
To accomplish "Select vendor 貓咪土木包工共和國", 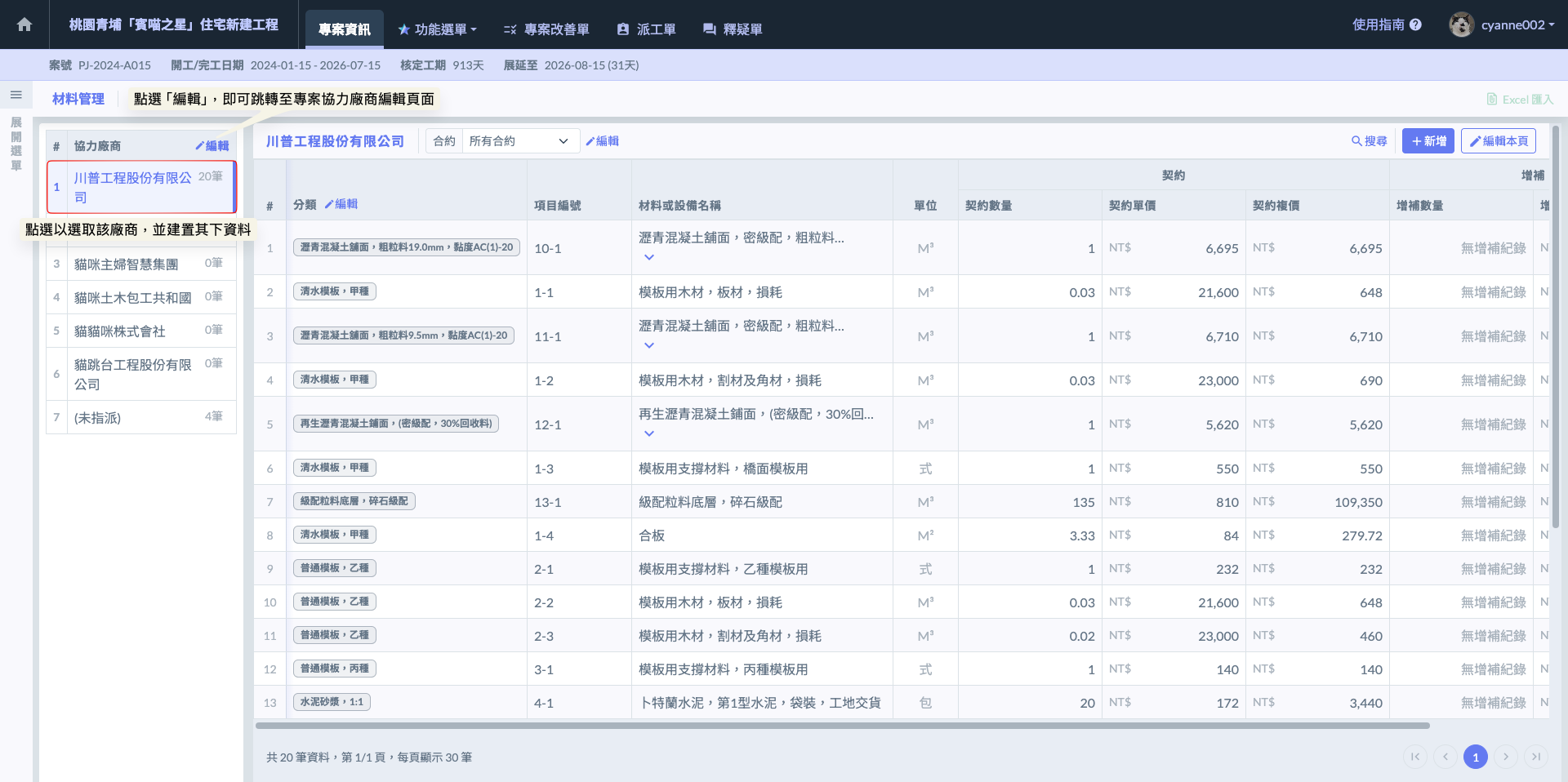I will click(x=133, y=298).
